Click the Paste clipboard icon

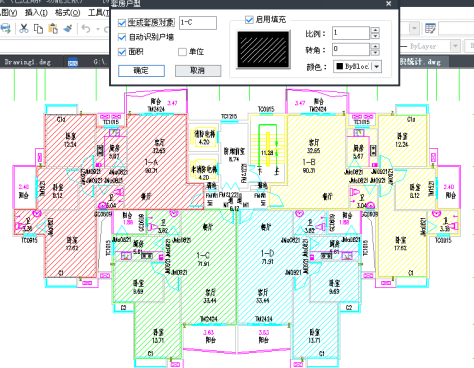(53, 29)
